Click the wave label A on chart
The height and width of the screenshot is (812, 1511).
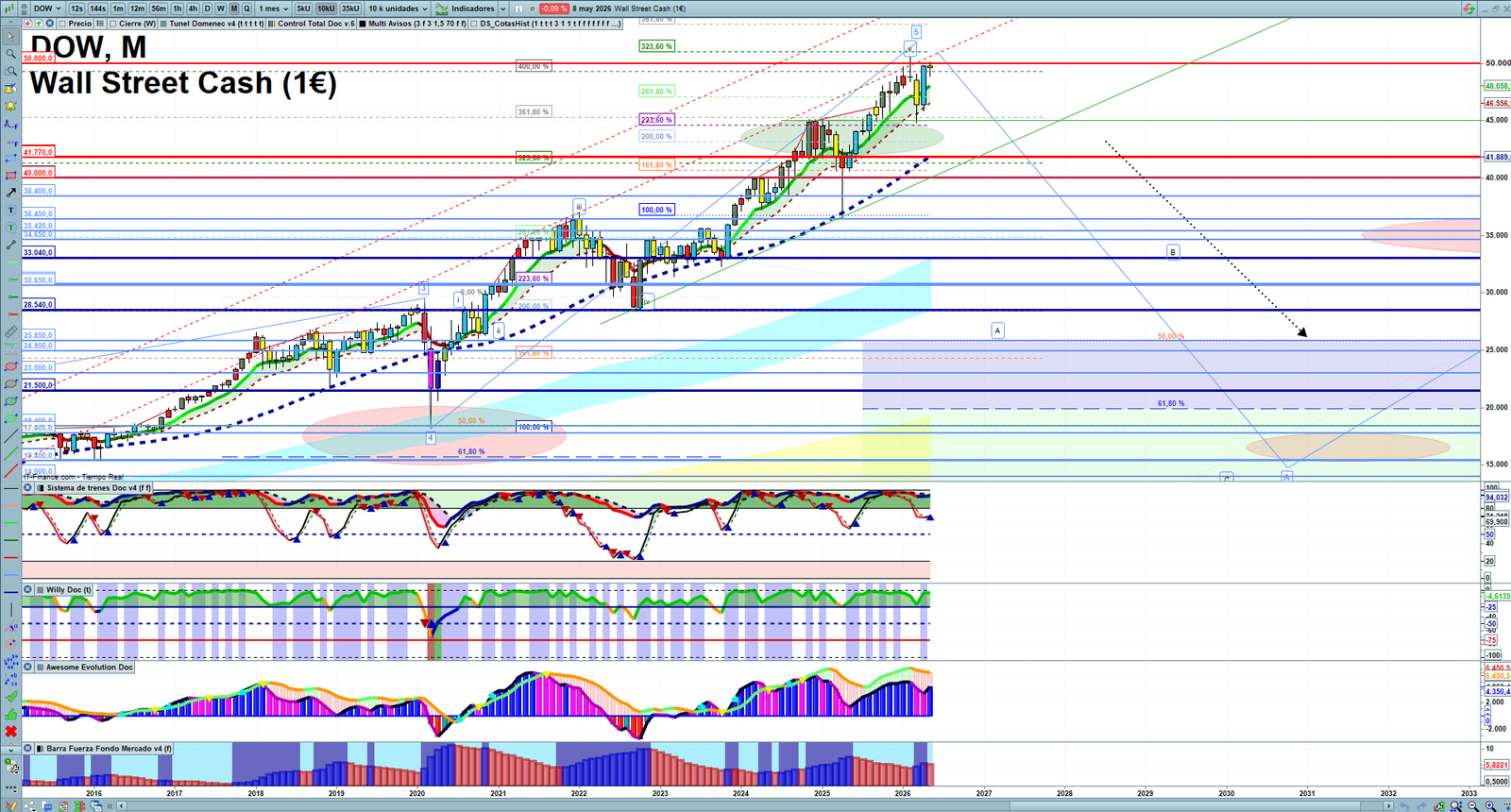pyautogui.click(x=997, y=330)
